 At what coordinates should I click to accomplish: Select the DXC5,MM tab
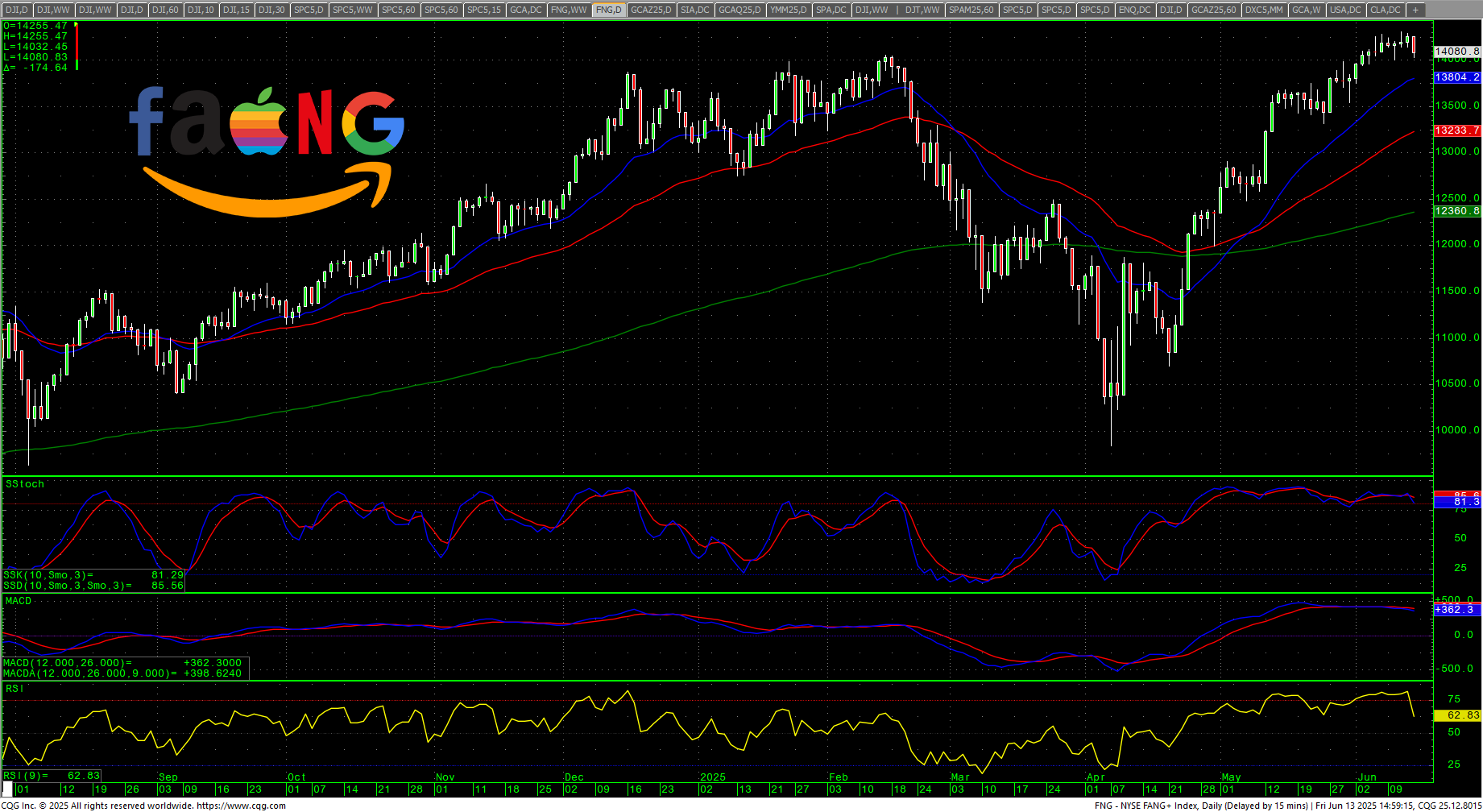pos(1263,10)
